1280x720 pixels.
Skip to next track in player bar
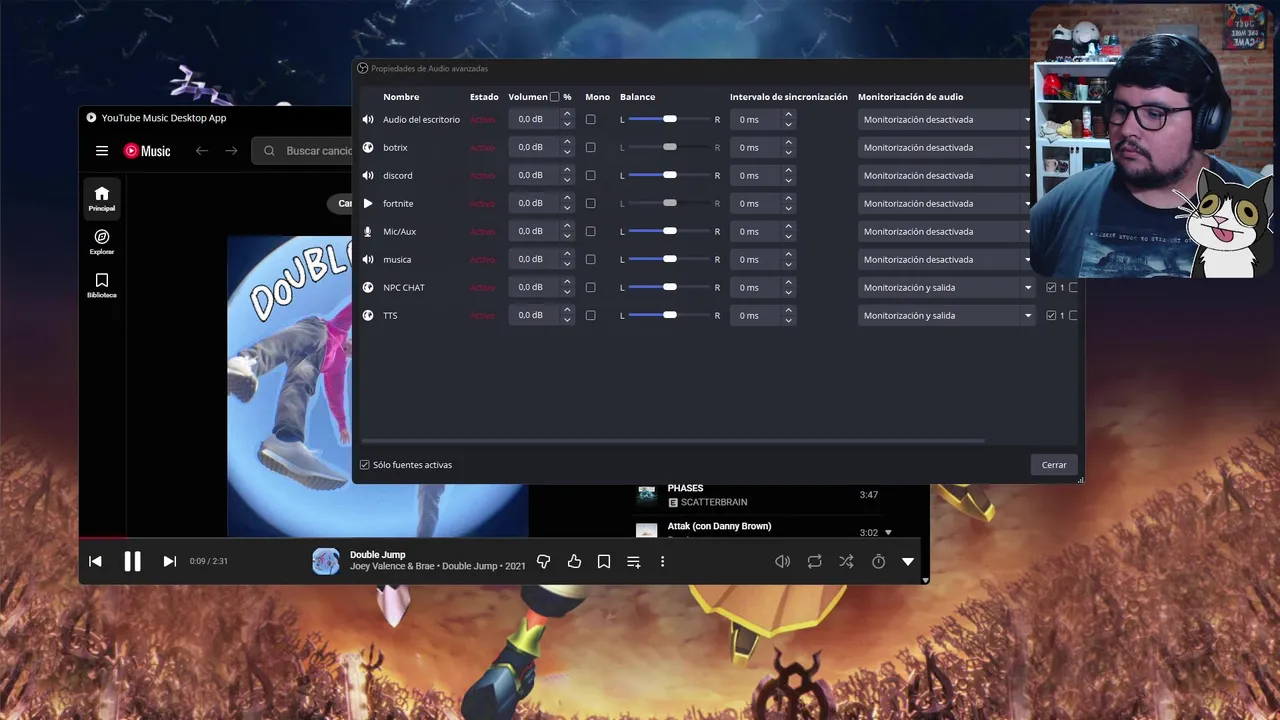[169, 561]
